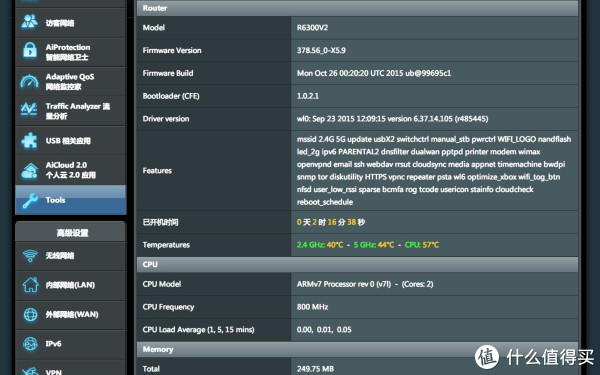This screenshot has height=375, width=600.
Task: Click the Features row label
Action: pos(157,170)
